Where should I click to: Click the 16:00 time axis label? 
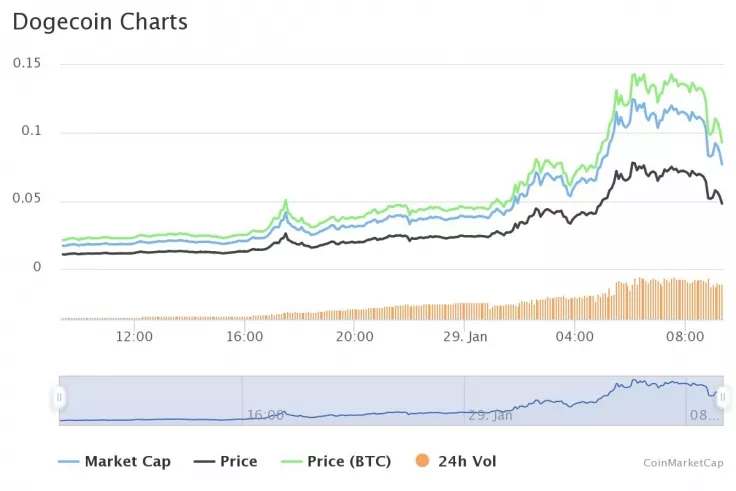point(245,337)
